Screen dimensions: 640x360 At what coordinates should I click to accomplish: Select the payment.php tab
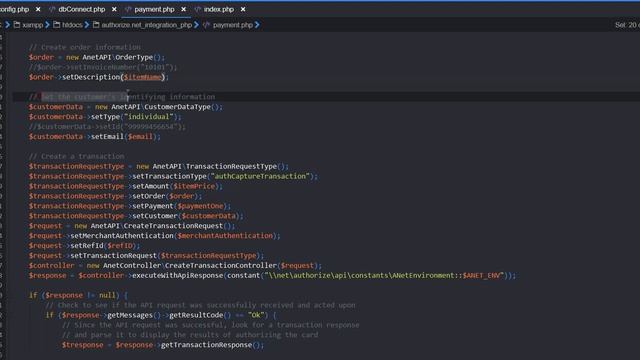point(154,9)
